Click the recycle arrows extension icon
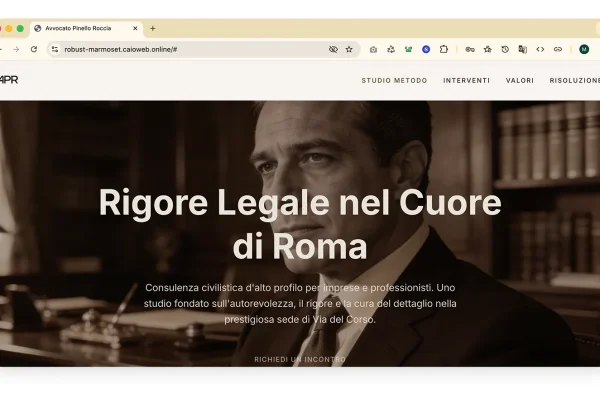600x403 pixels. tap(391, 49)
